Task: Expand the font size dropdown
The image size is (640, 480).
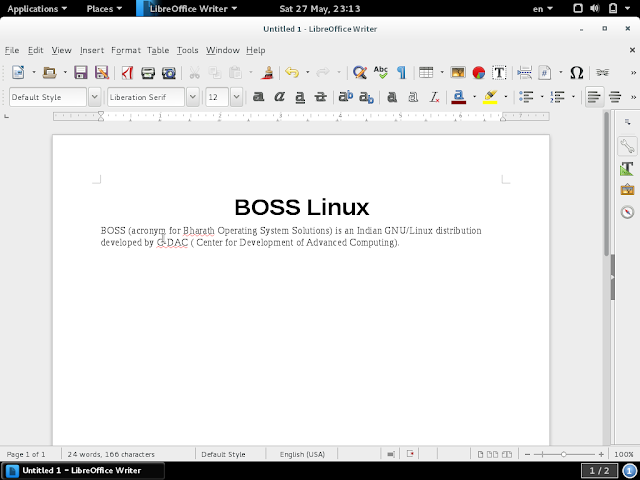Action: click(x=236, y=97)
